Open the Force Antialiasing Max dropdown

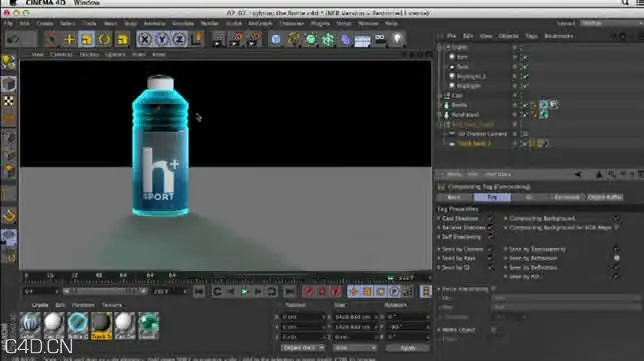(x=566, y=307)
